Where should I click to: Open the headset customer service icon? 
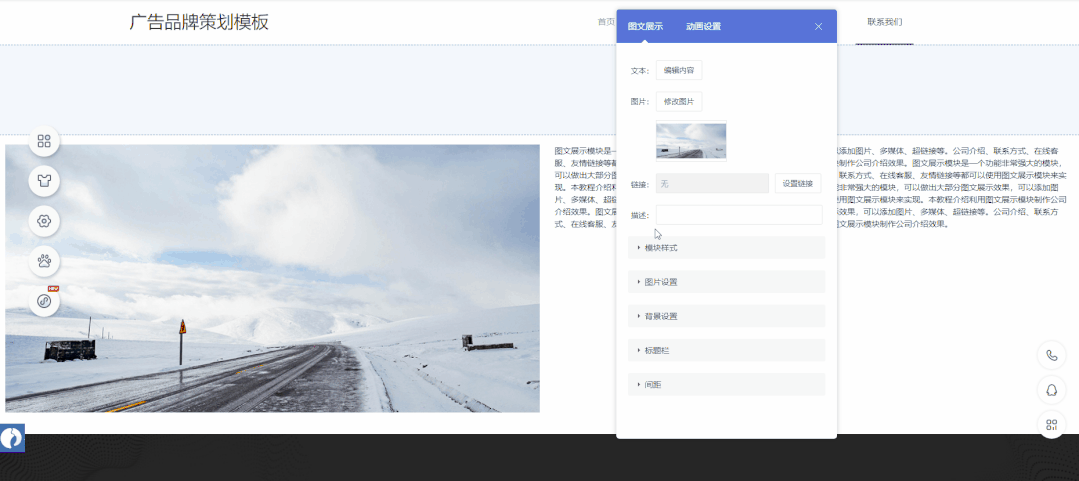tap(1052, 390)
